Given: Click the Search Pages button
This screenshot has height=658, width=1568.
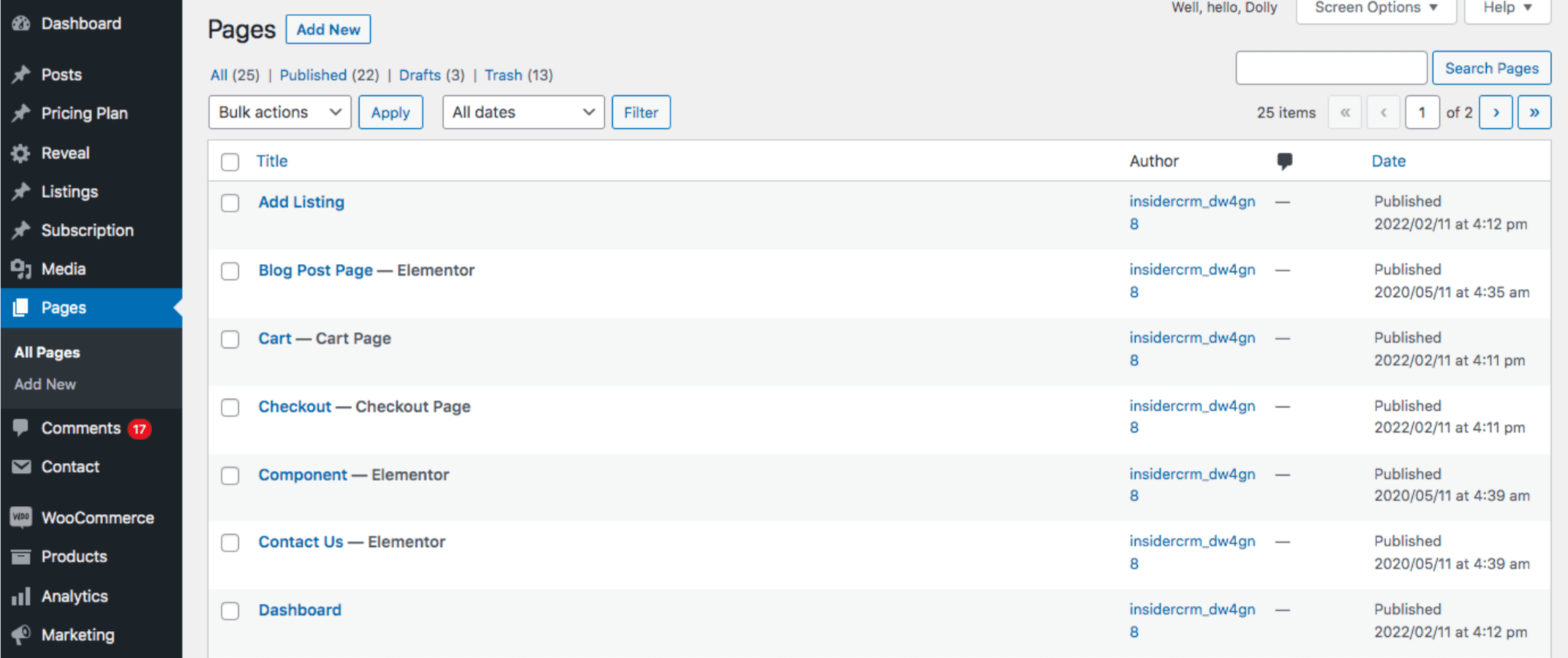Looking at the screenshot, I should click(x=1492, y=68).
